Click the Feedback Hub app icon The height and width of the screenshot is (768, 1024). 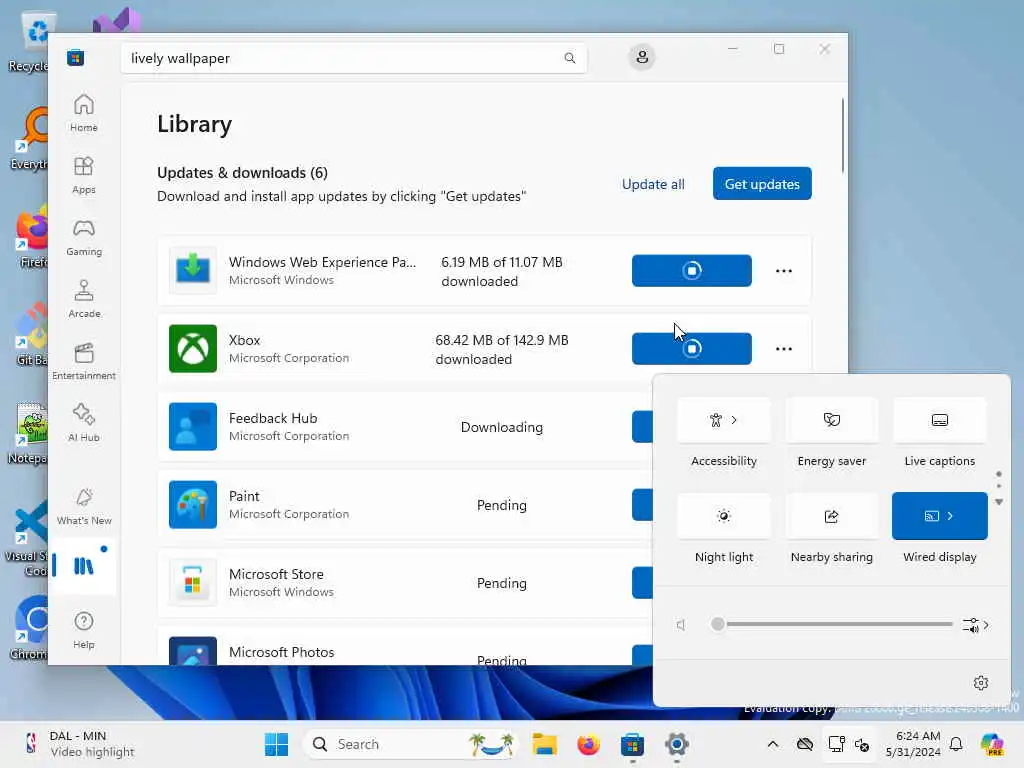coord(193,426)
